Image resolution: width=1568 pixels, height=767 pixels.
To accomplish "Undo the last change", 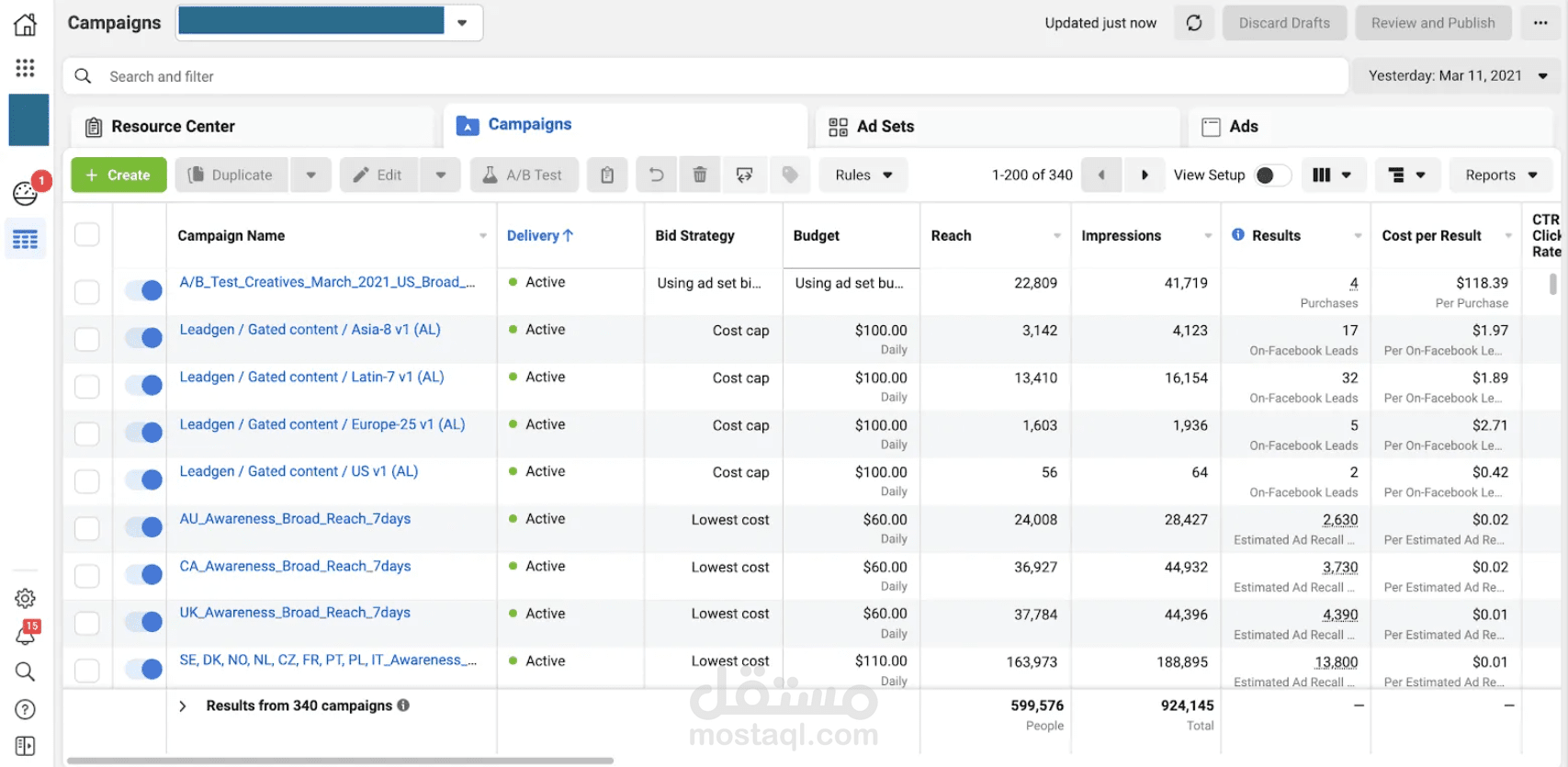I will [656, 175].
